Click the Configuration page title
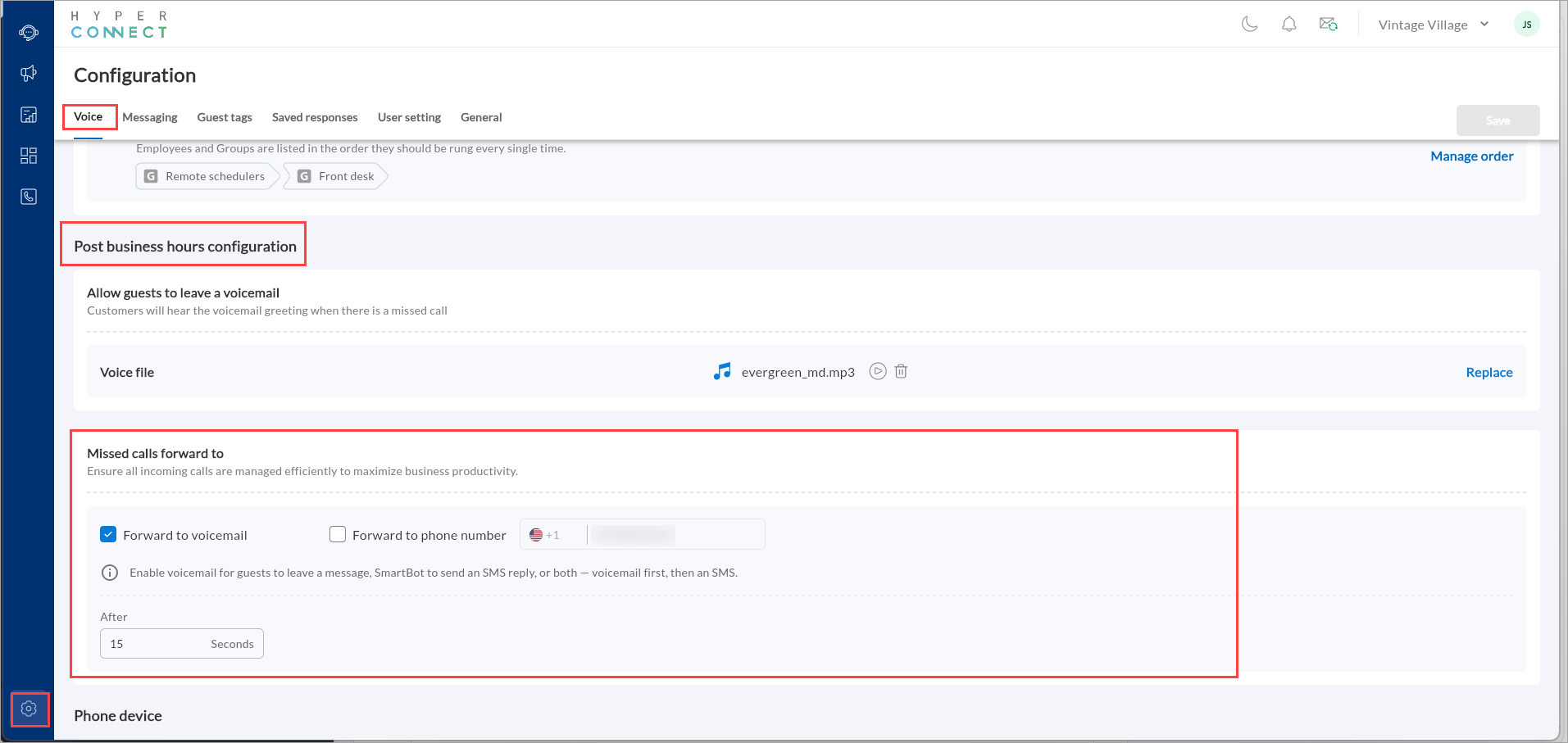1568x743 pixels. (135, 75)
